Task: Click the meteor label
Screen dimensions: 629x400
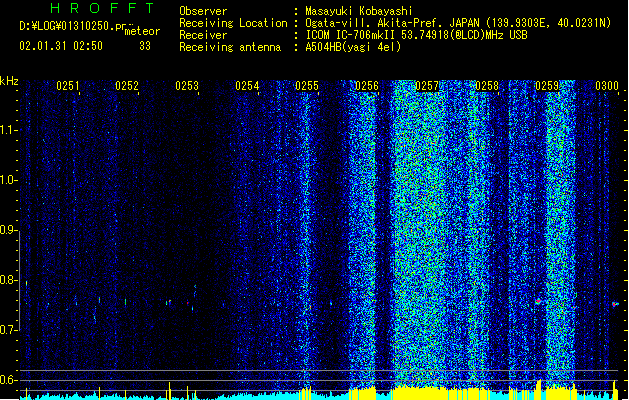Action: tap(142, 31)
